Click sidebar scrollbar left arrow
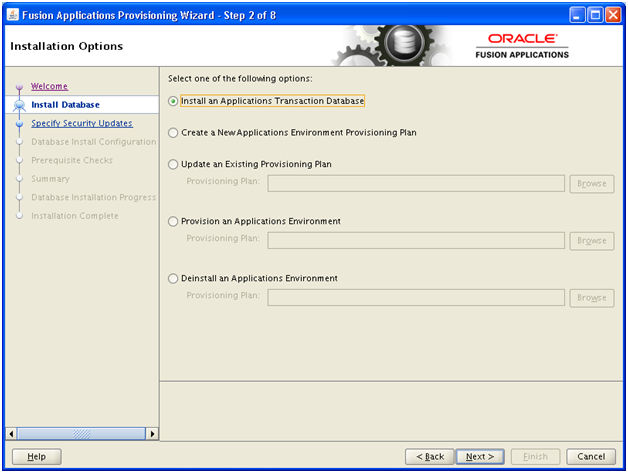Viewport: 628px width, 473px height. pos(11,434)
